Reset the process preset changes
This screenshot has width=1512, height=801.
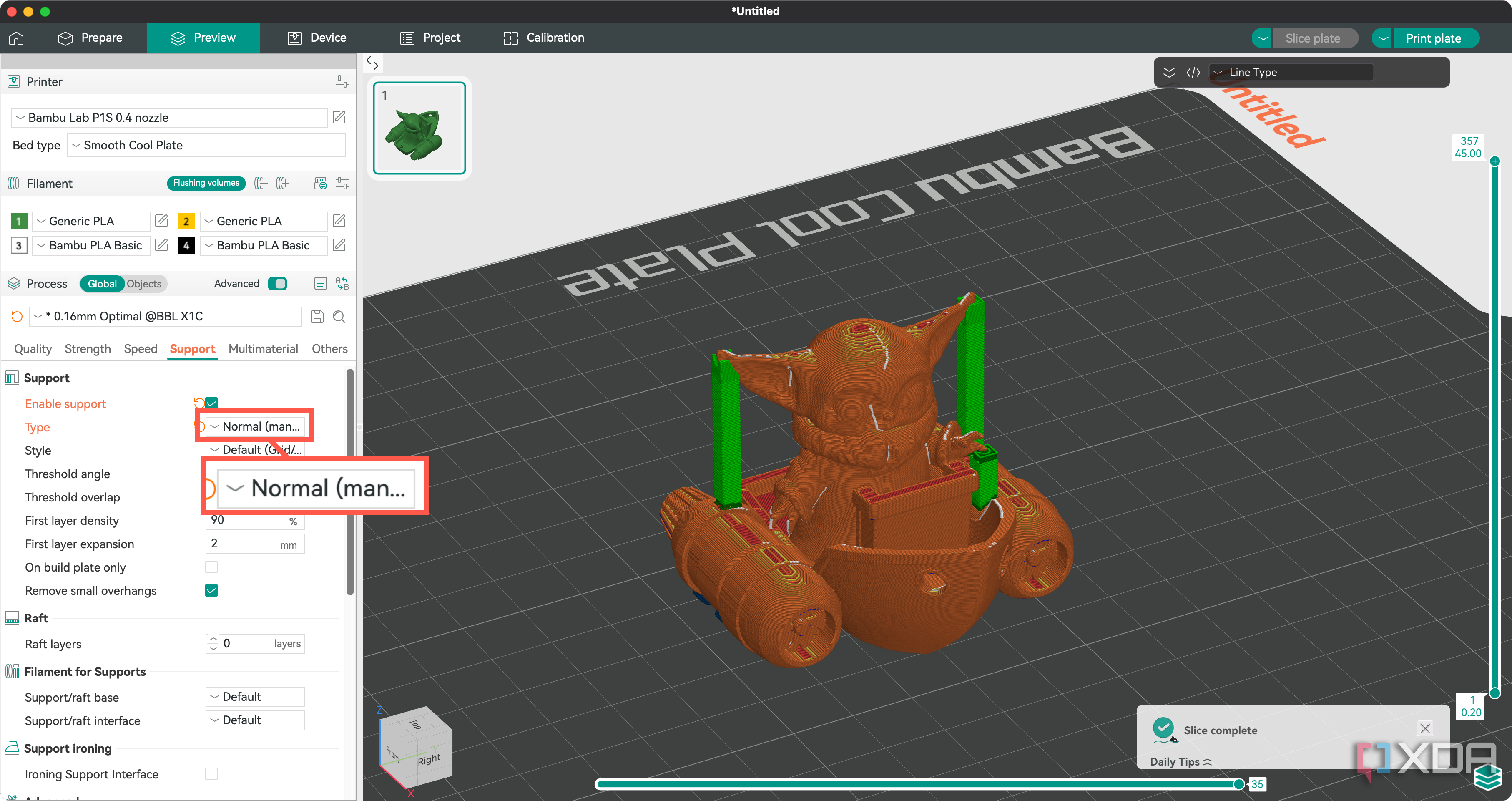16,317
